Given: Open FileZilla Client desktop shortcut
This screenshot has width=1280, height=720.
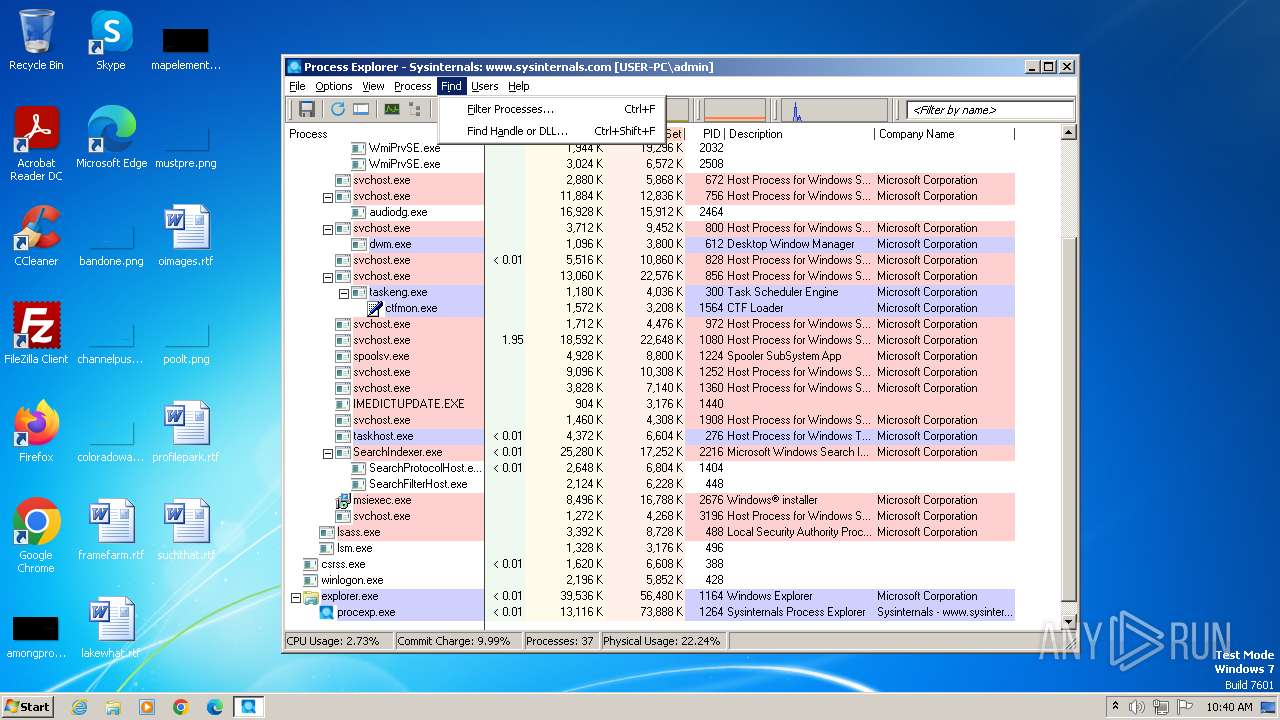Looking at the screenshot, I should click(36, 334).
